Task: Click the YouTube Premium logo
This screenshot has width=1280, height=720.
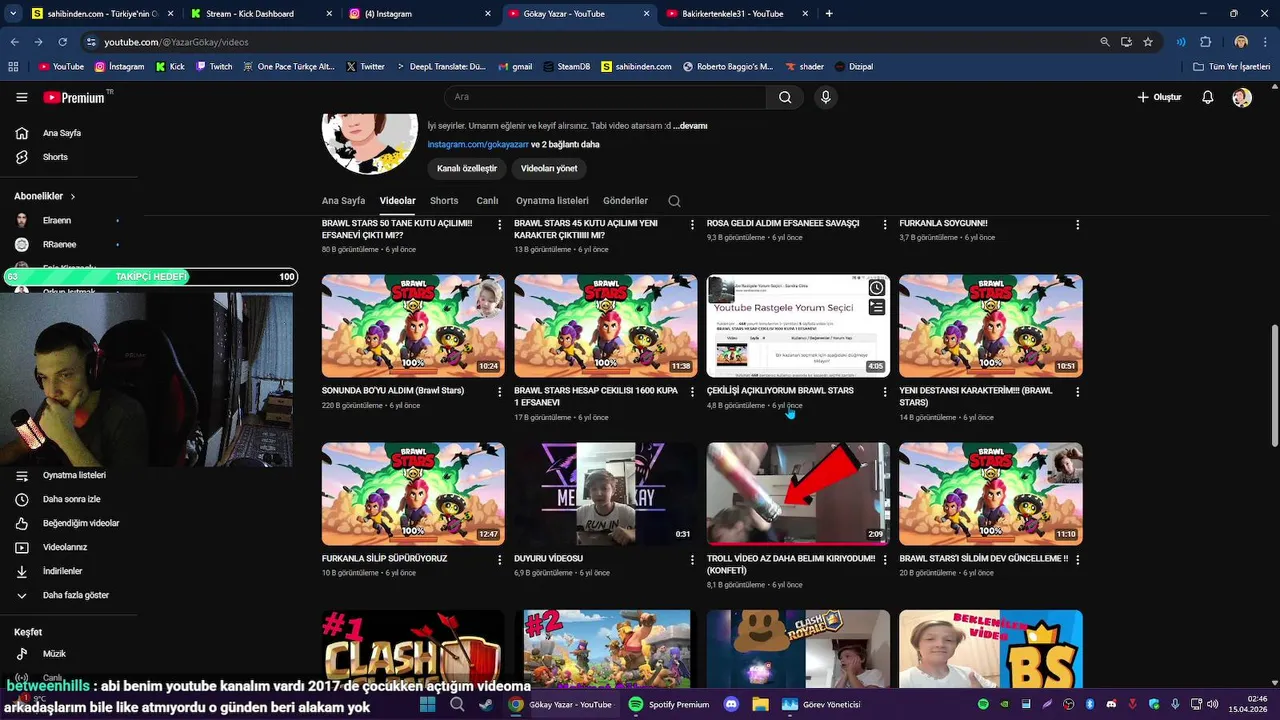Action: coord(74,97)
